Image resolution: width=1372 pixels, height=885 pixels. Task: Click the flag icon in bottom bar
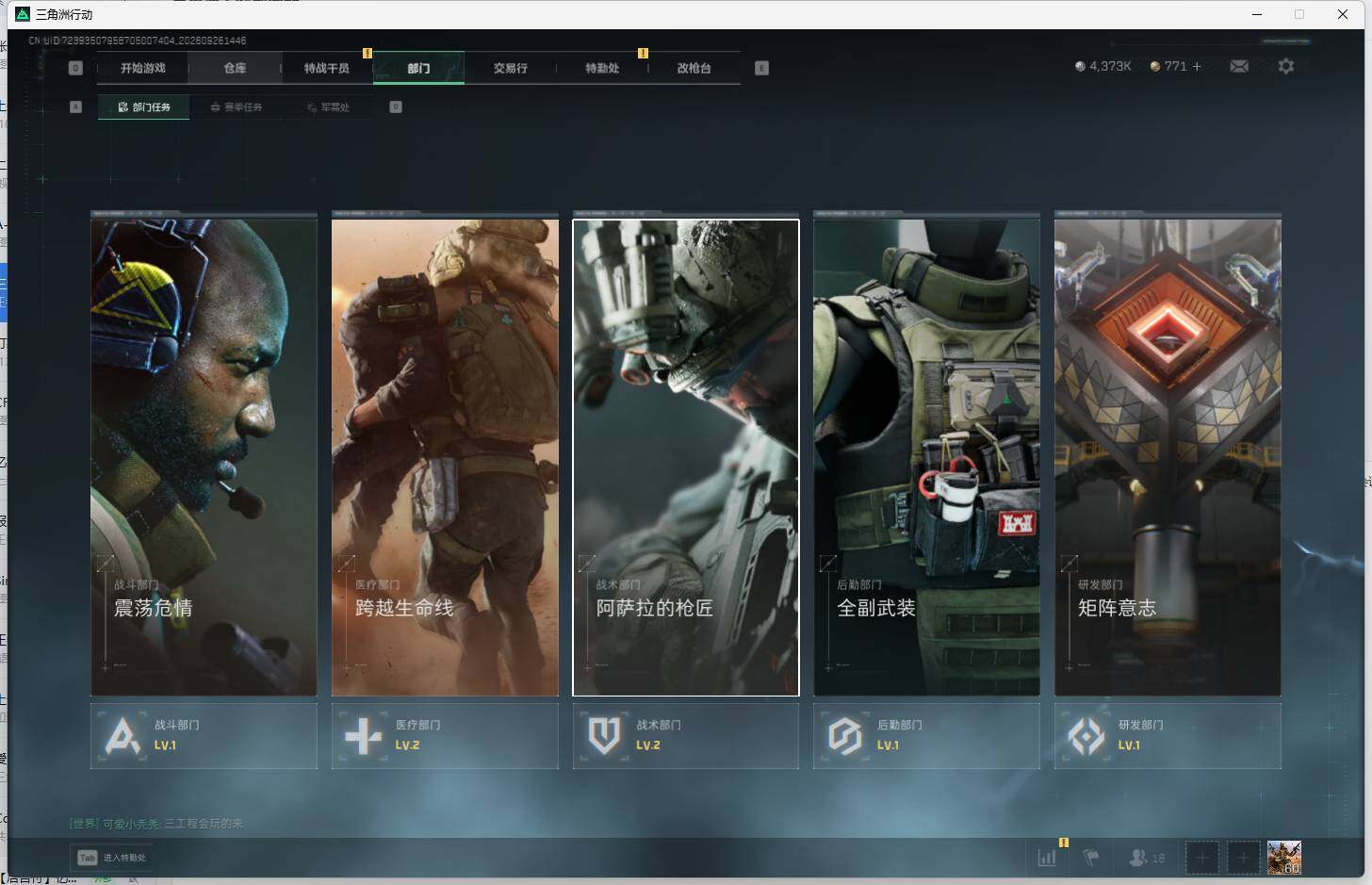(1091, 858)
